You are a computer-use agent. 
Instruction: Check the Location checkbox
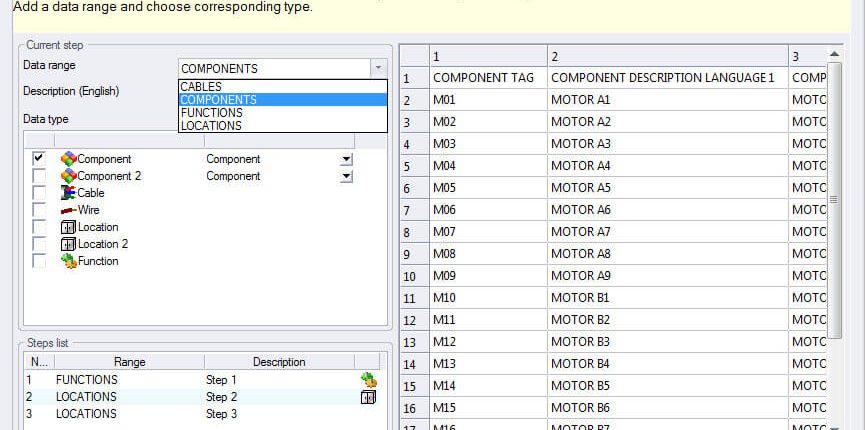39,227
